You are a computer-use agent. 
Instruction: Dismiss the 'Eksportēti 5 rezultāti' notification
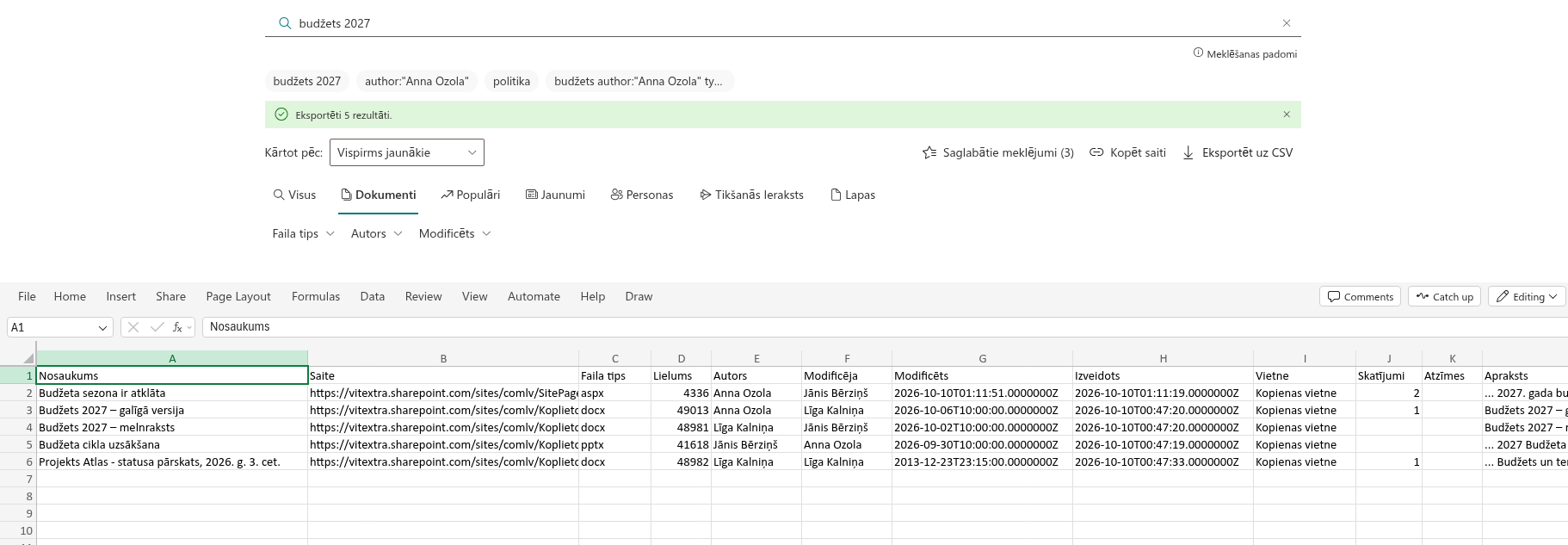click(x=1287, y=115)
